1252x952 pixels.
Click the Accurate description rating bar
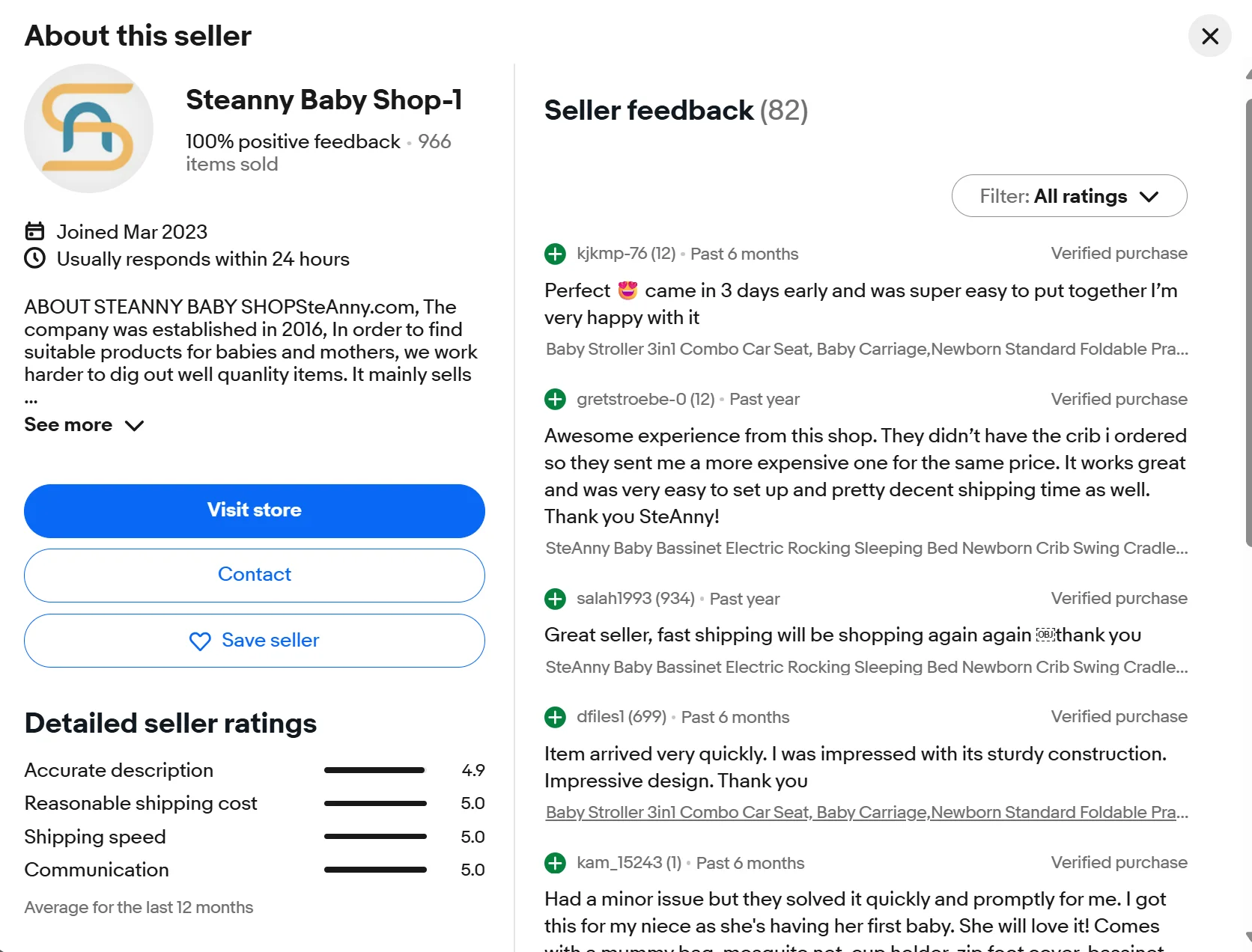374,770
